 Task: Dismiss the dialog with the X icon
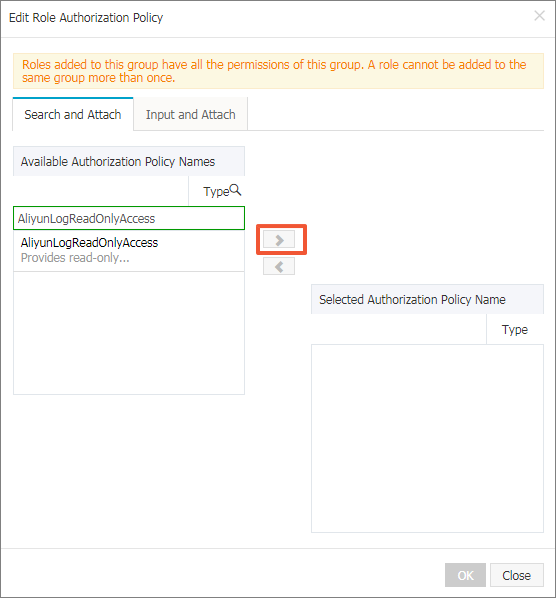[x=539, y=16]
